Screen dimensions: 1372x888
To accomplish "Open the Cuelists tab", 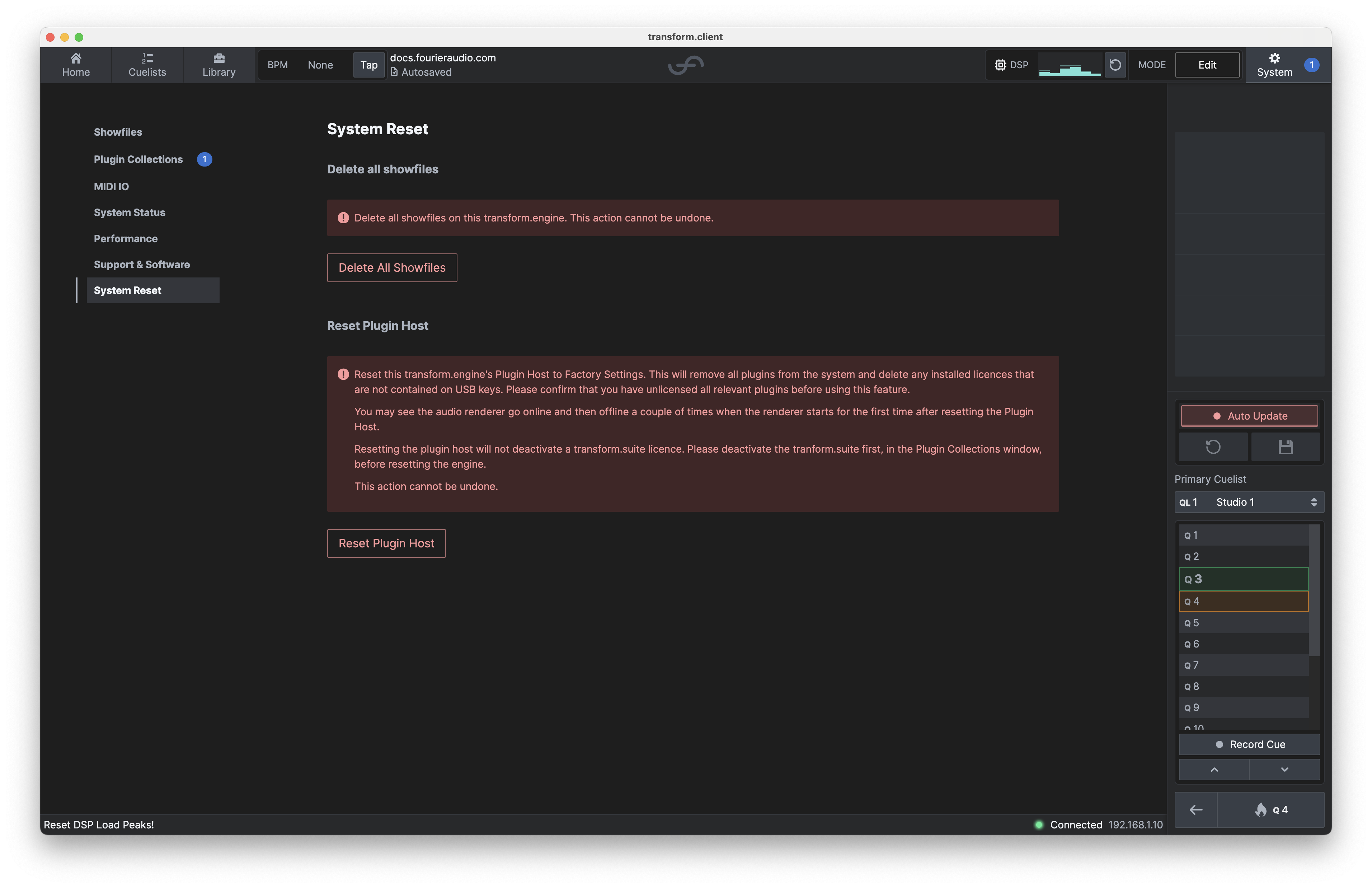I will pos(147,65).
